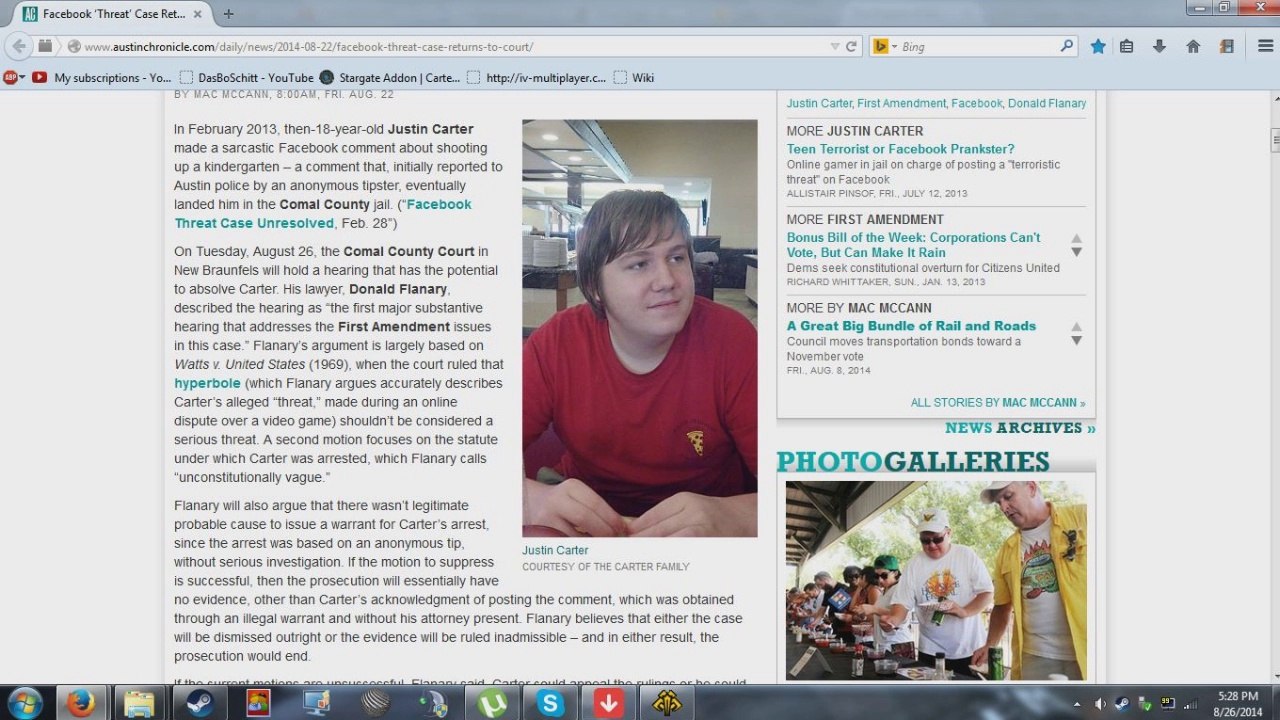Show hidden system tray icons
The width and height of the screenshot is (1280, 720).
(1078, 704)
